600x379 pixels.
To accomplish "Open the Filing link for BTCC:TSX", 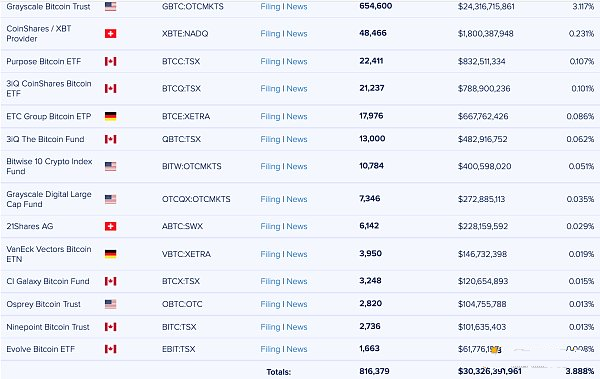I will click(270, 61).
